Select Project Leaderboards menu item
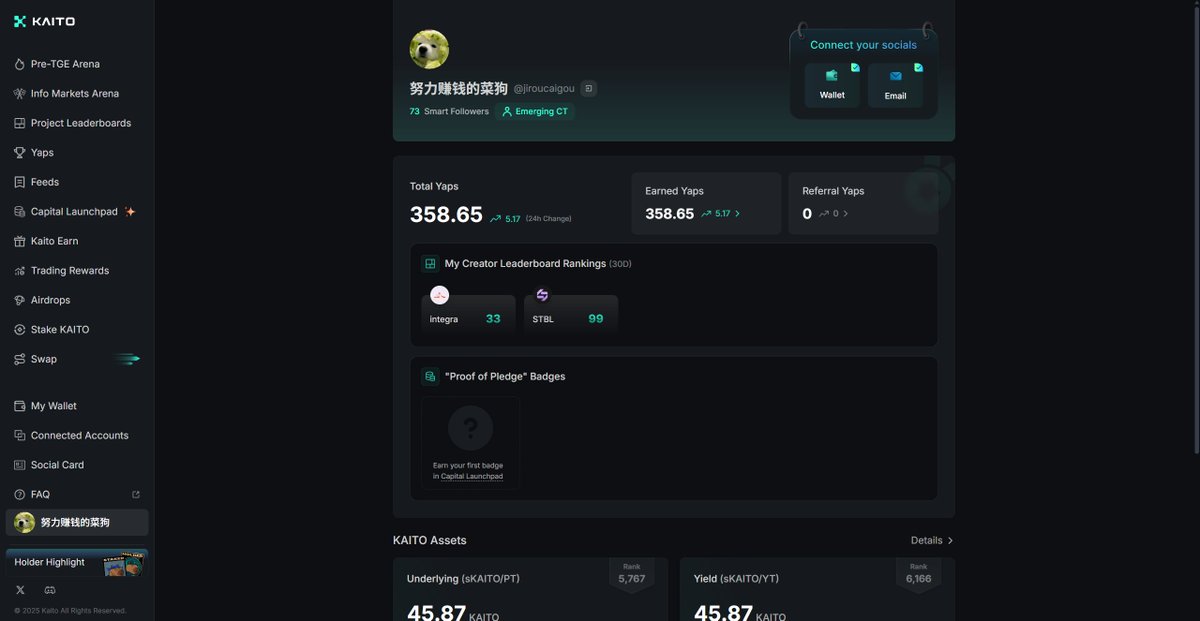Image resolution: width=1200 pixels, height=621 pixels. tap(77, 123)
